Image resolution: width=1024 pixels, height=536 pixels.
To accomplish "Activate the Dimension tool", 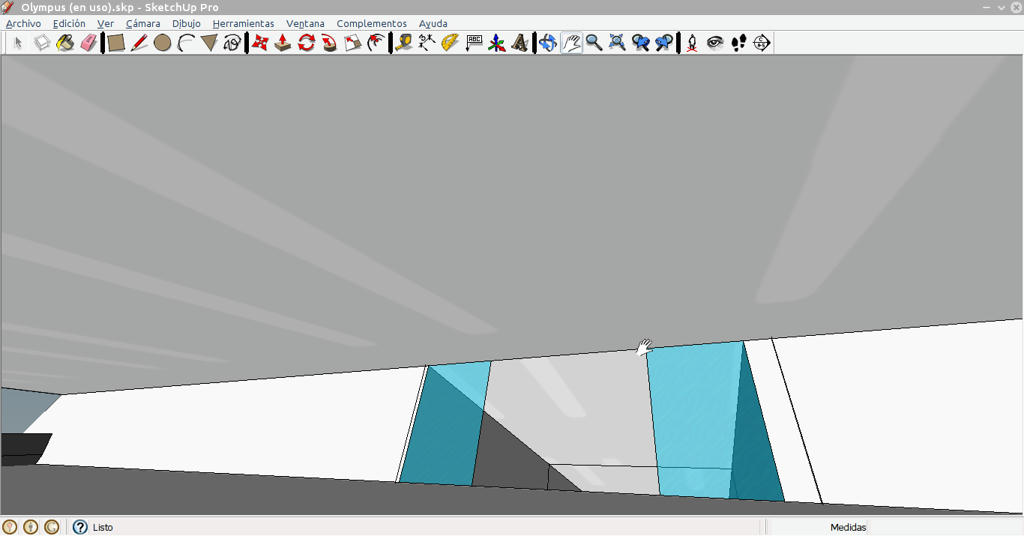I will click(427, 43).
